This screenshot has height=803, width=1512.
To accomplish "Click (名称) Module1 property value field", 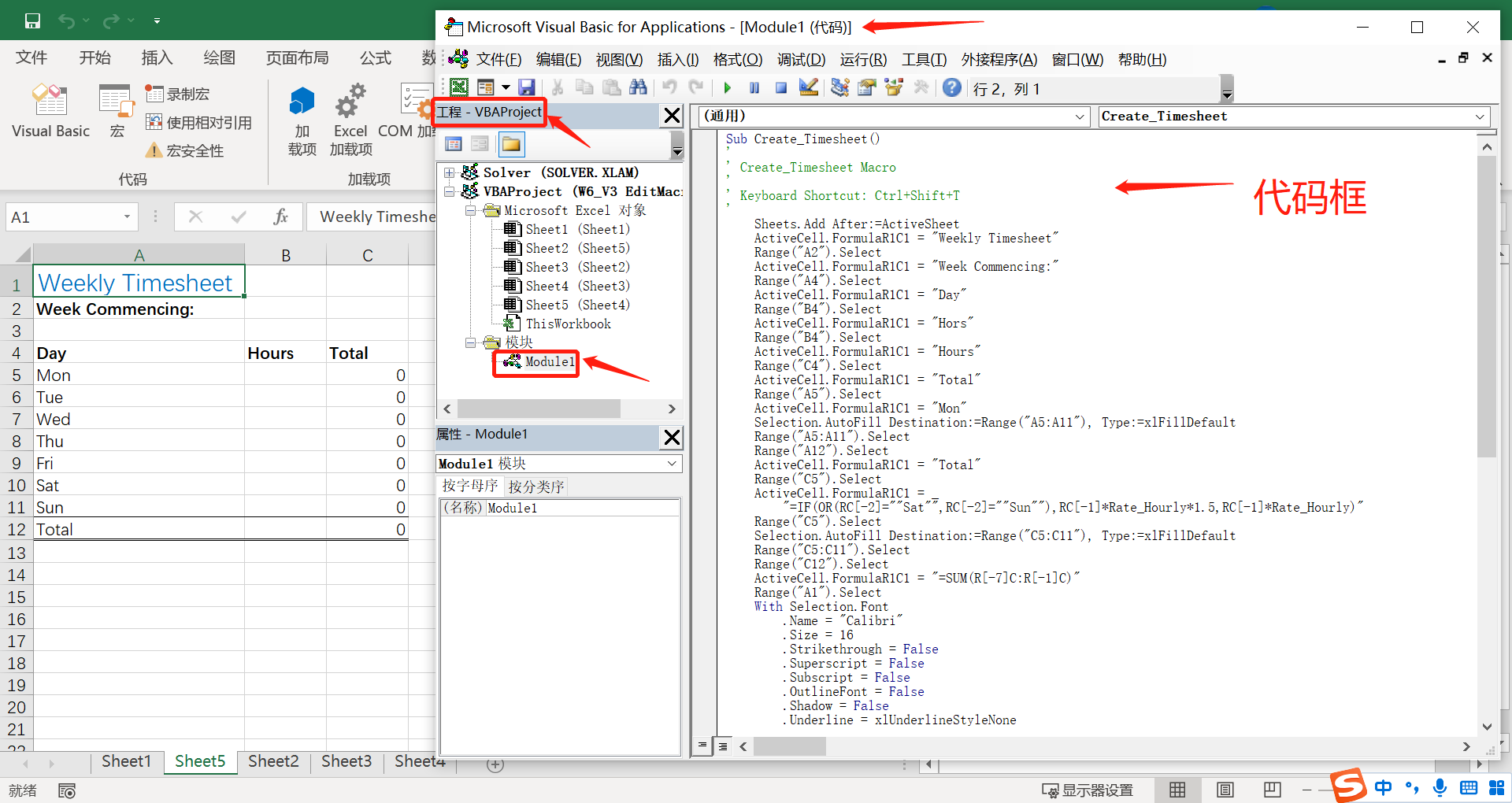I will tap(582, 509).
